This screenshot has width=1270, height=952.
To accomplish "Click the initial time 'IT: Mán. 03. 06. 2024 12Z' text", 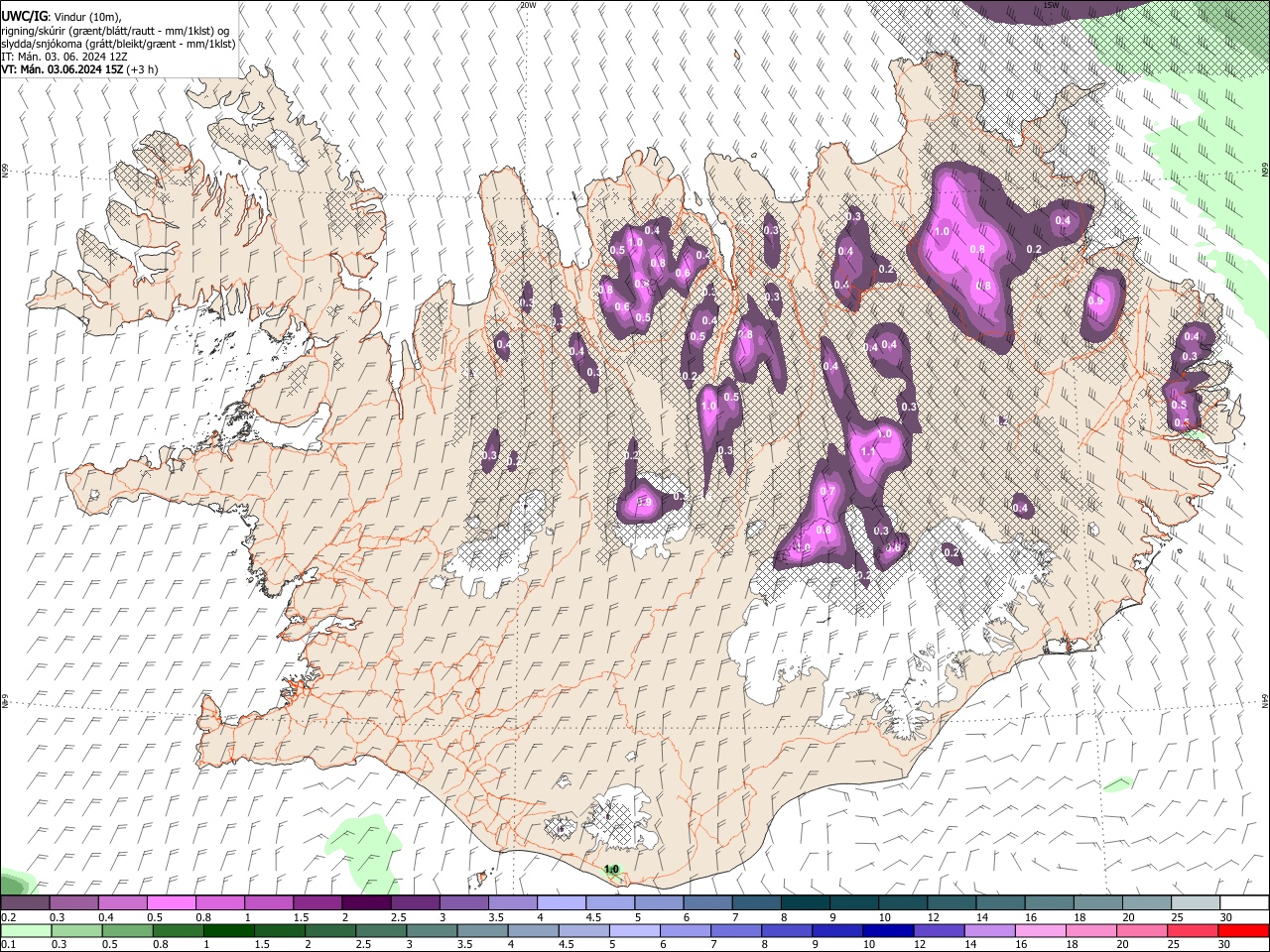I will click(x=64, y=57).
